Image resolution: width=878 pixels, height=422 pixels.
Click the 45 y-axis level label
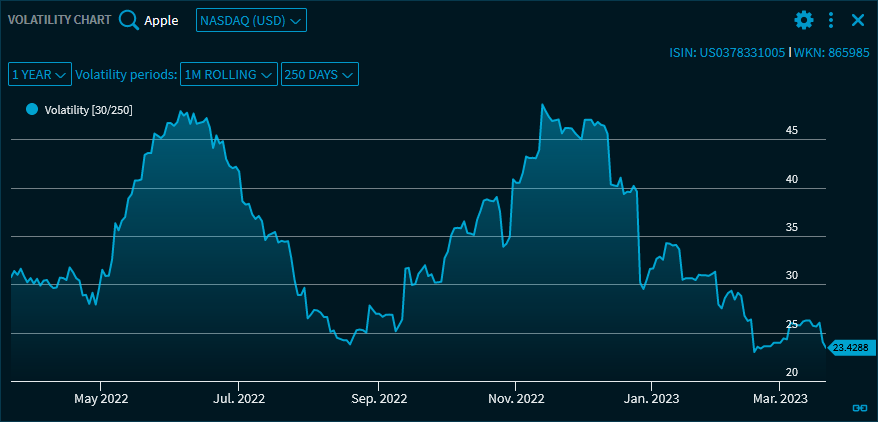[791, 130]
